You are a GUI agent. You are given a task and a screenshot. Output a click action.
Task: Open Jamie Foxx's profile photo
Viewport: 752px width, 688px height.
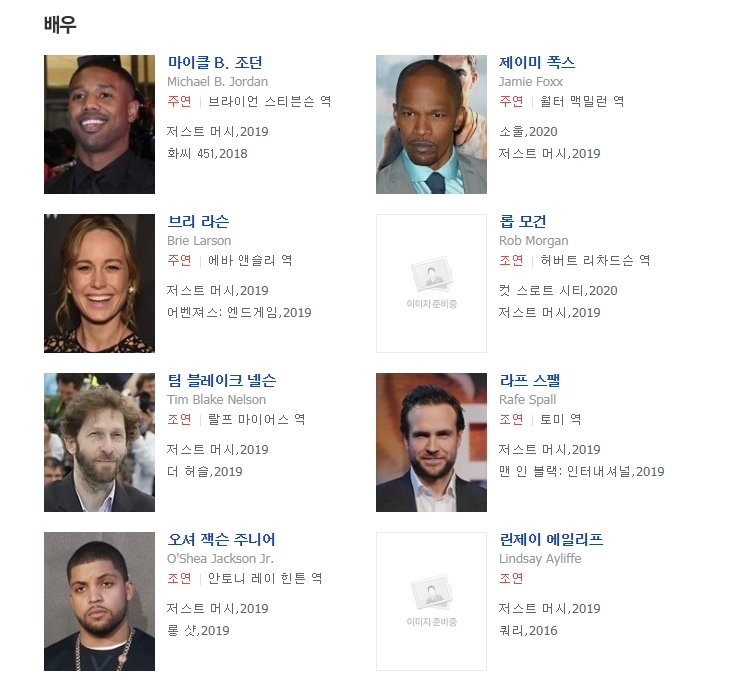431,124
